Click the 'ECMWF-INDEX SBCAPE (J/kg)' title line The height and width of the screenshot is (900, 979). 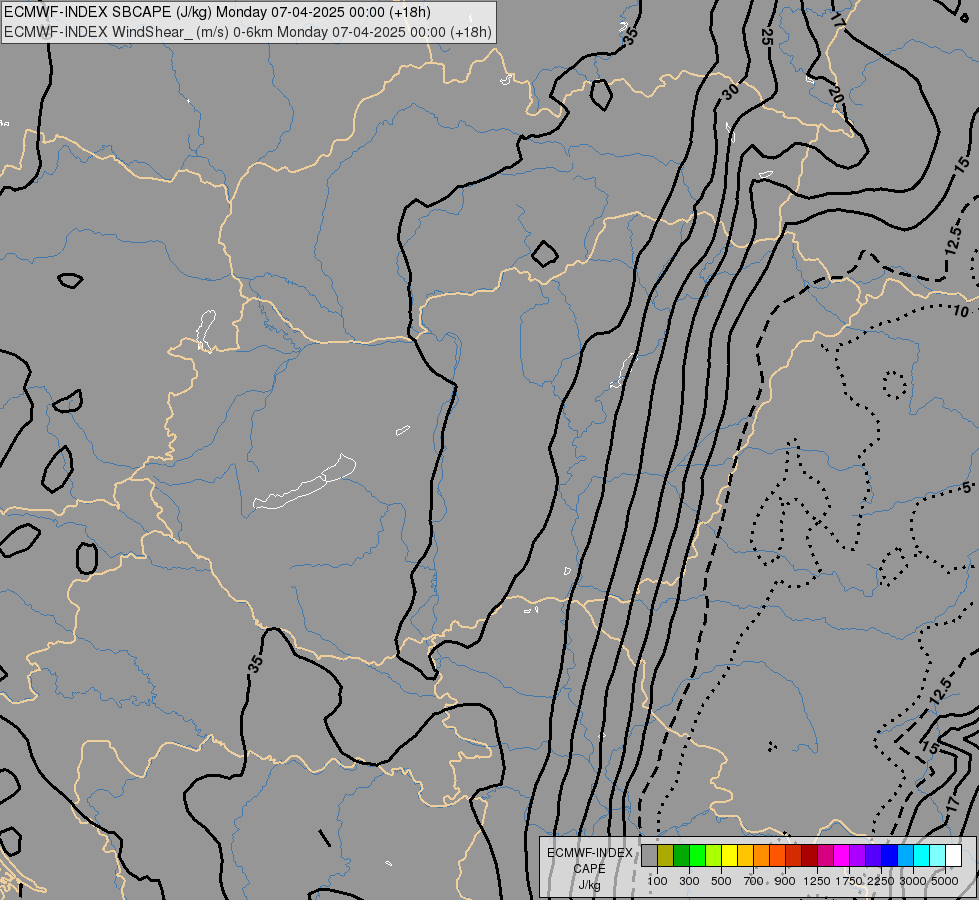tap(217, 12)
